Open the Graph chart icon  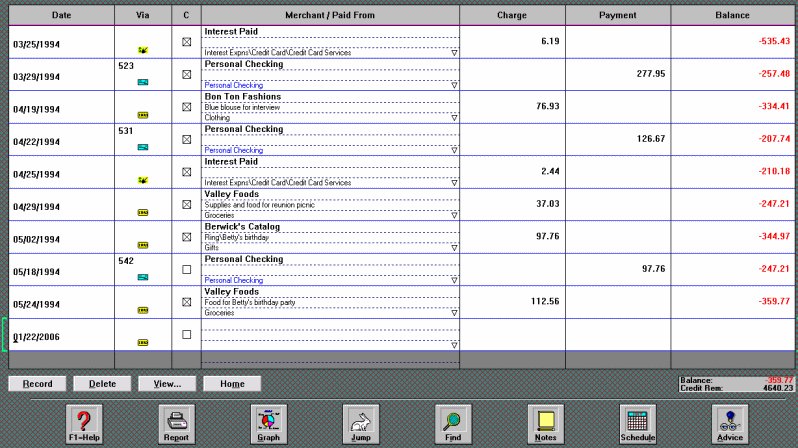268,420
